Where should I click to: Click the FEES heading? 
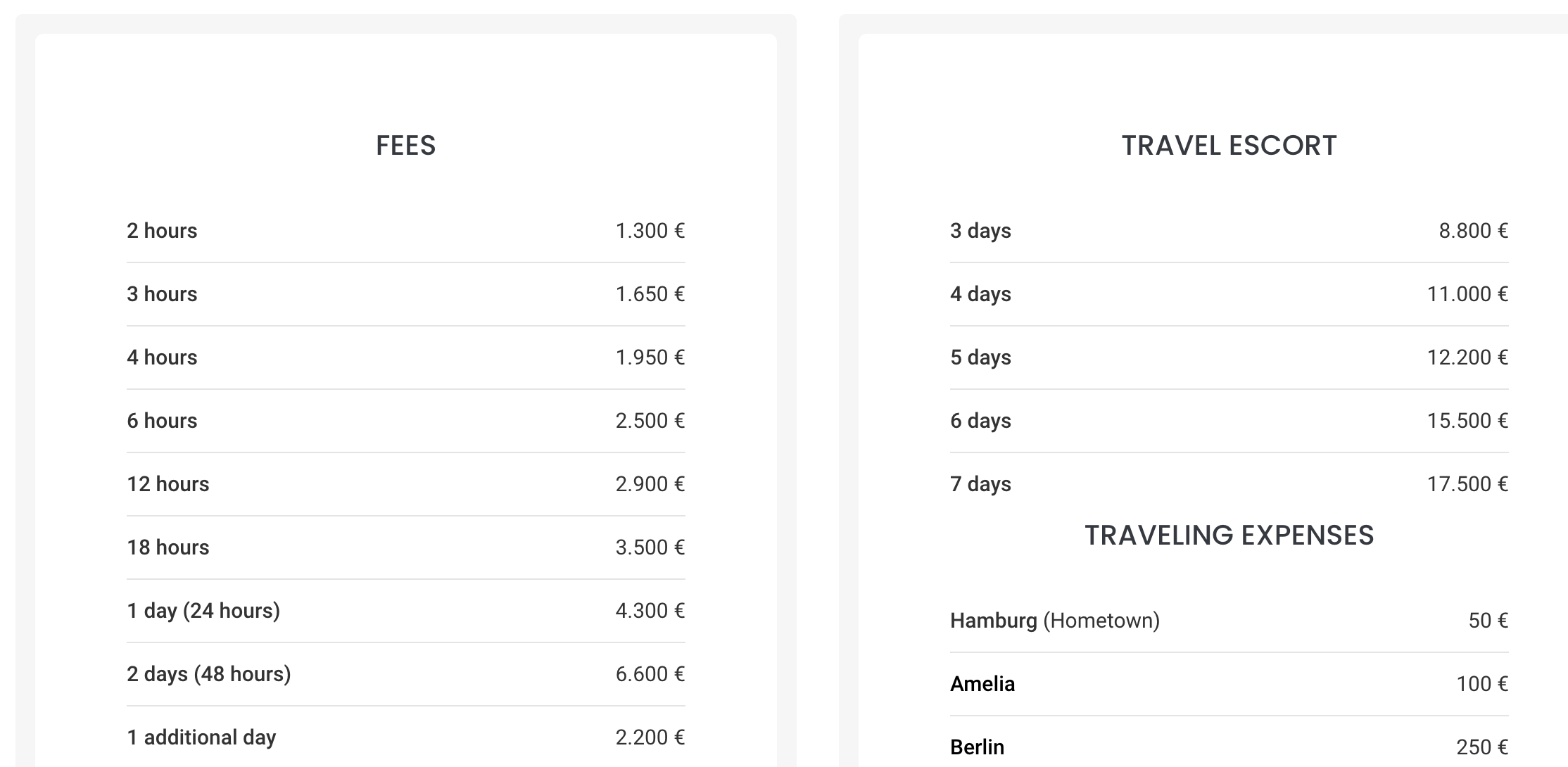[406, 146]
